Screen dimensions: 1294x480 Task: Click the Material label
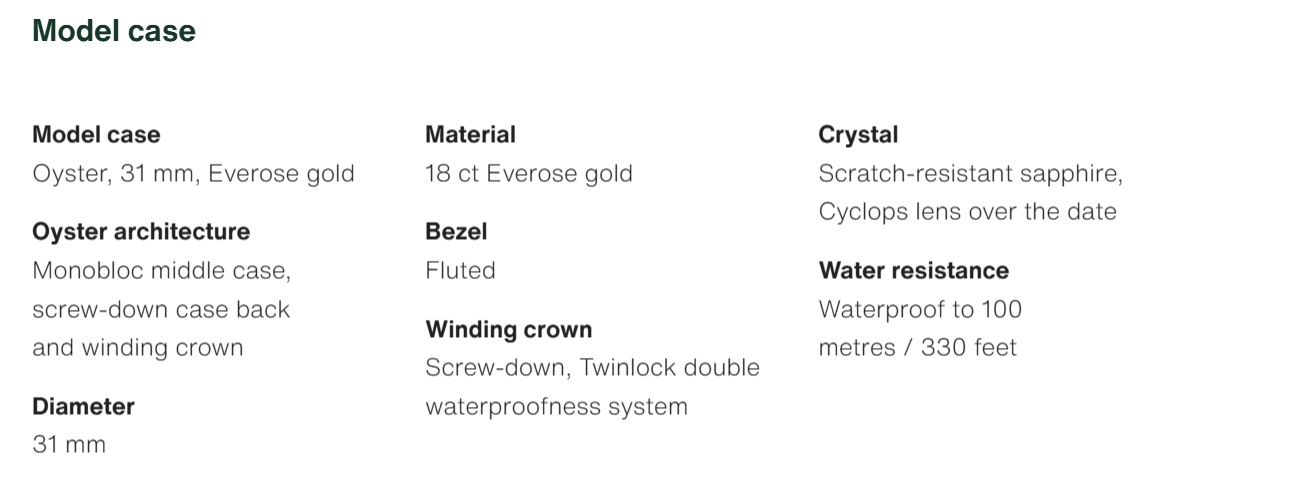coord(470,134)
